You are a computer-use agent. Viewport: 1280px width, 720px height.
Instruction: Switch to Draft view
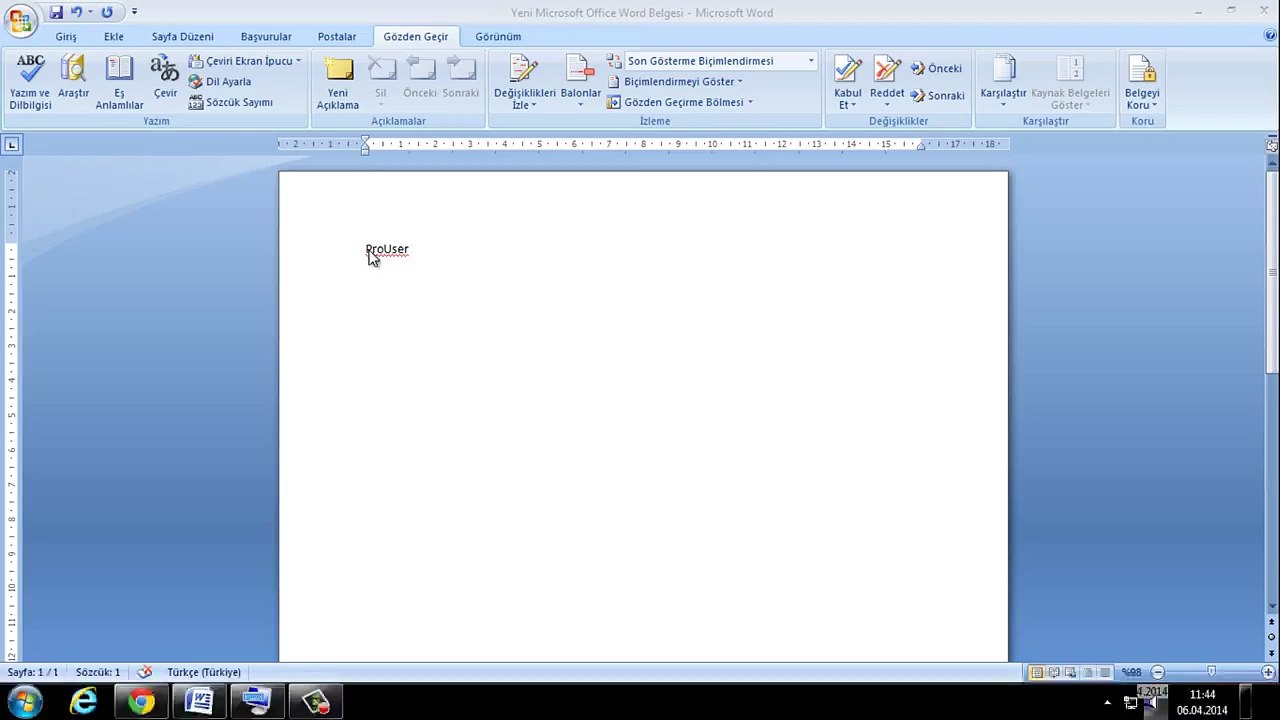click(1105, 672)
